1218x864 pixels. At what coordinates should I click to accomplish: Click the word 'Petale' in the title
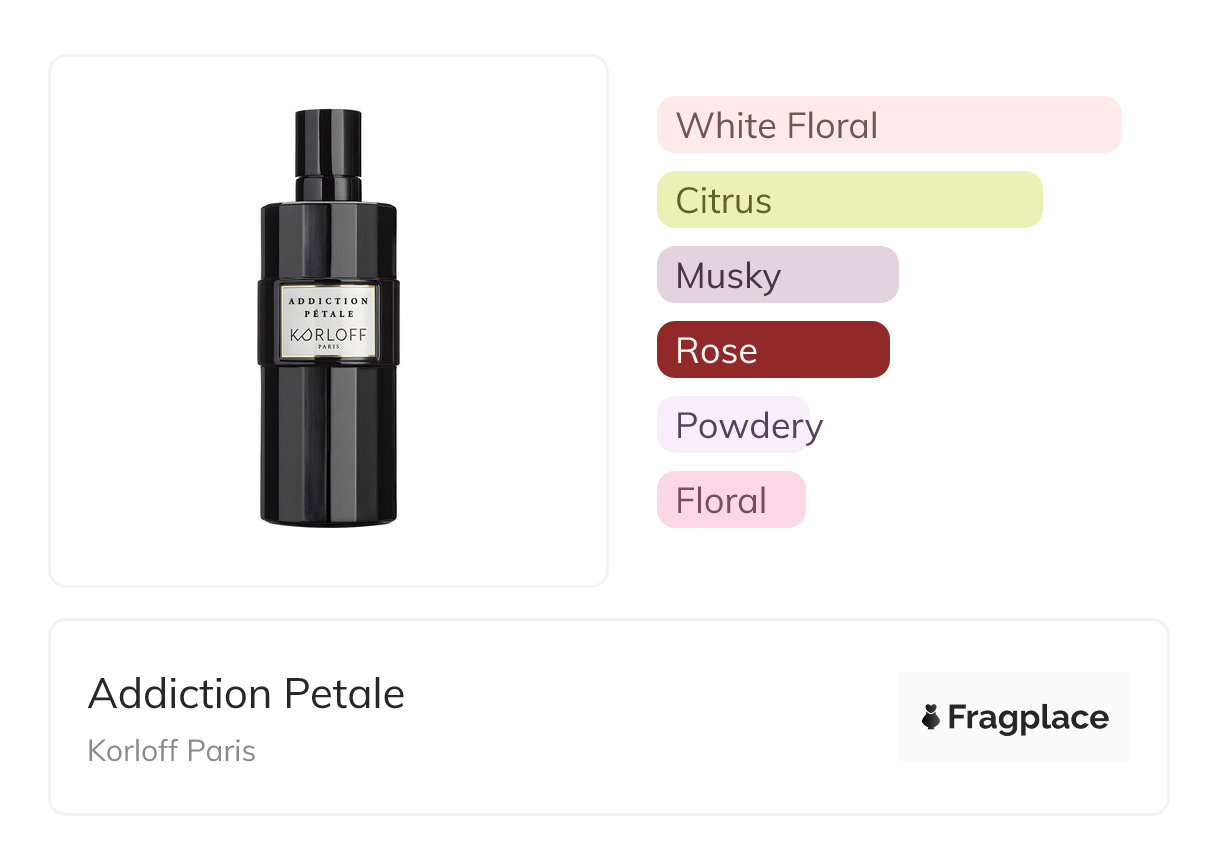point(345,693)
